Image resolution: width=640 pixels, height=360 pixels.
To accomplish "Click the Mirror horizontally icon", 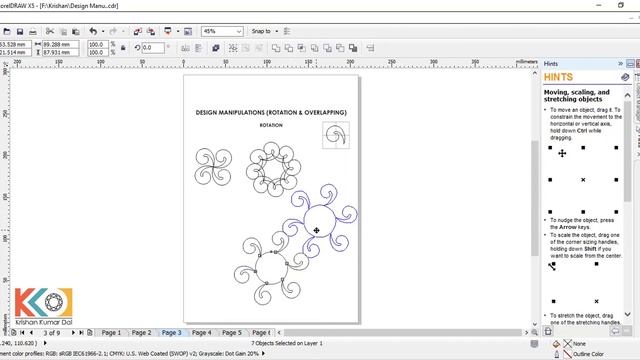I will (x=185, y=48).
